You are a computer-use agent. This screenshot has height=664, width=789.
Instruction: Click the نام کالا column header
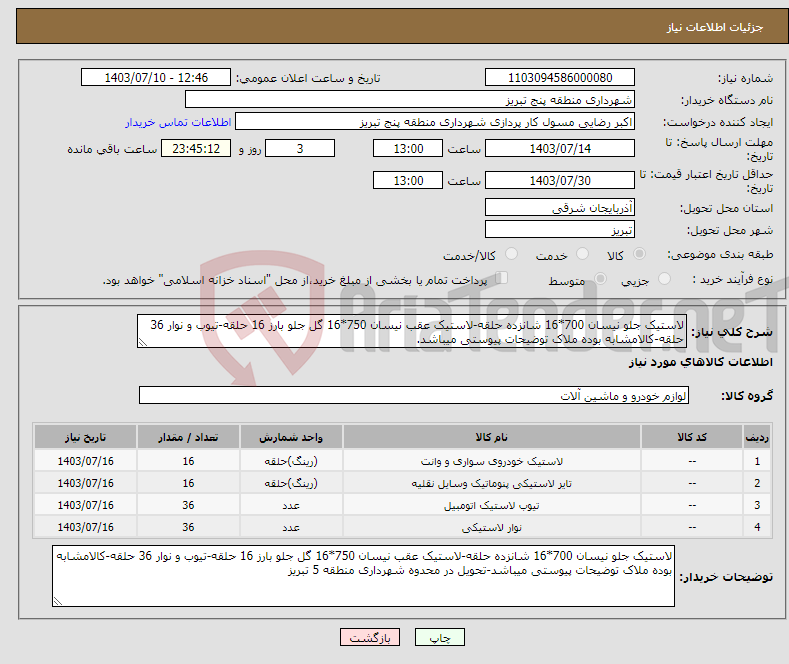click(492, 437)
